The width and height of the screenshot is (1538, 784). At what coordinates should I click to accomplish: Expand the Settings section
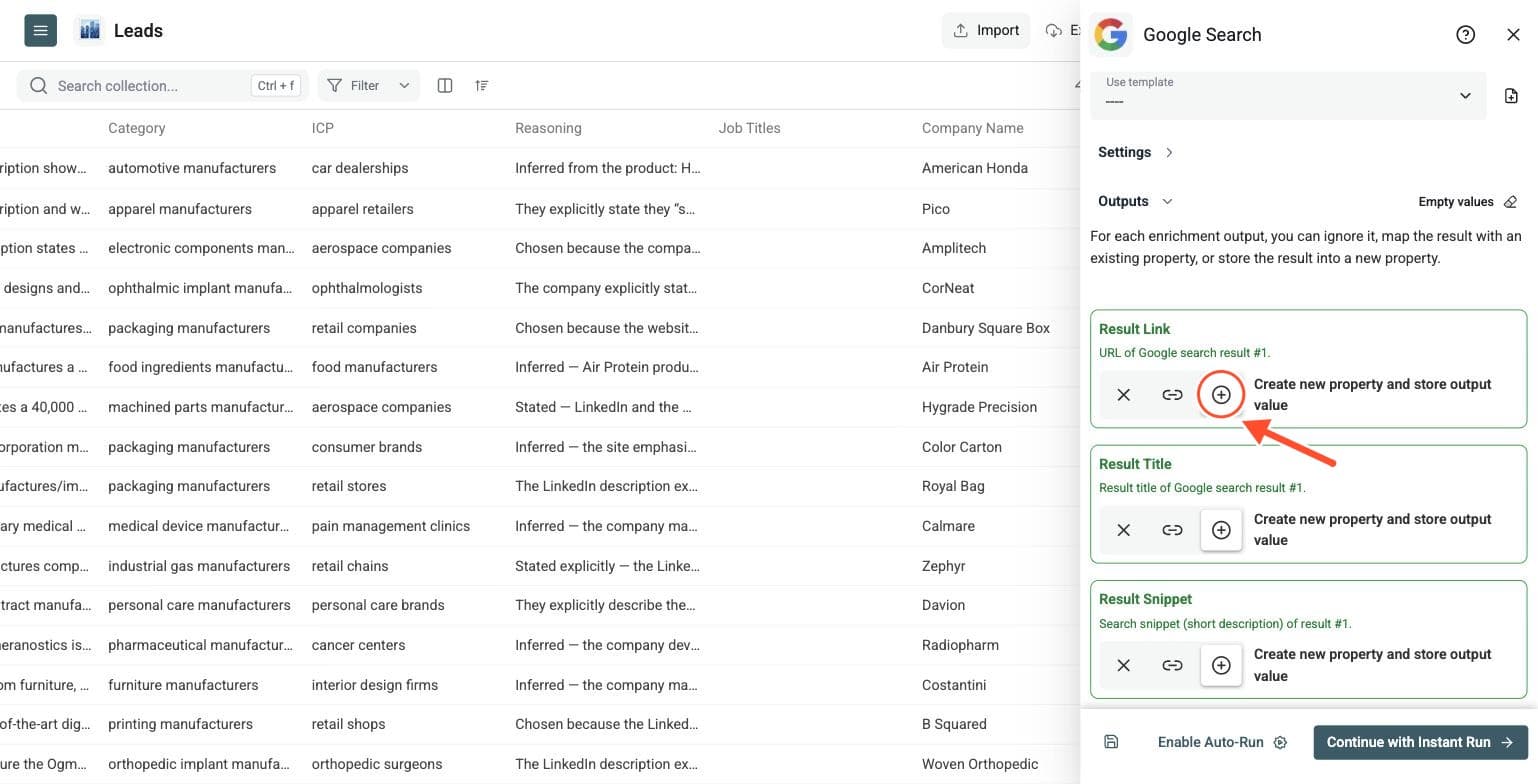click(x=1135, y=152)
